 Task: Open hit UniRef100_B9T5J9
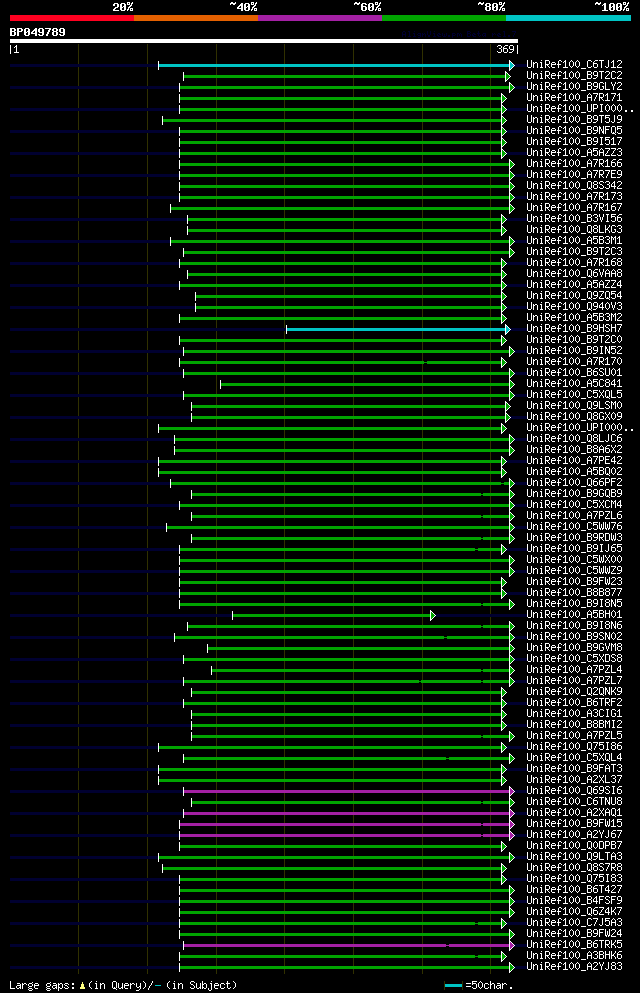[574, 120]
